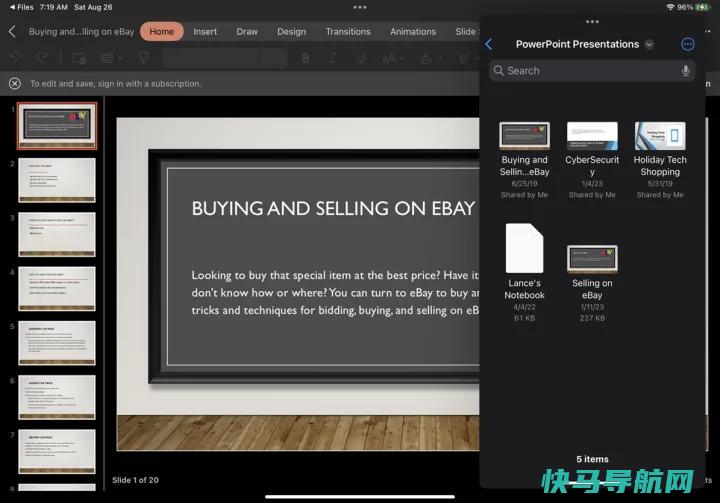Tap the Wi-Fi status icon
This screenshot has height=503, width=720.
pyautogui.click(x=670, y=7)
